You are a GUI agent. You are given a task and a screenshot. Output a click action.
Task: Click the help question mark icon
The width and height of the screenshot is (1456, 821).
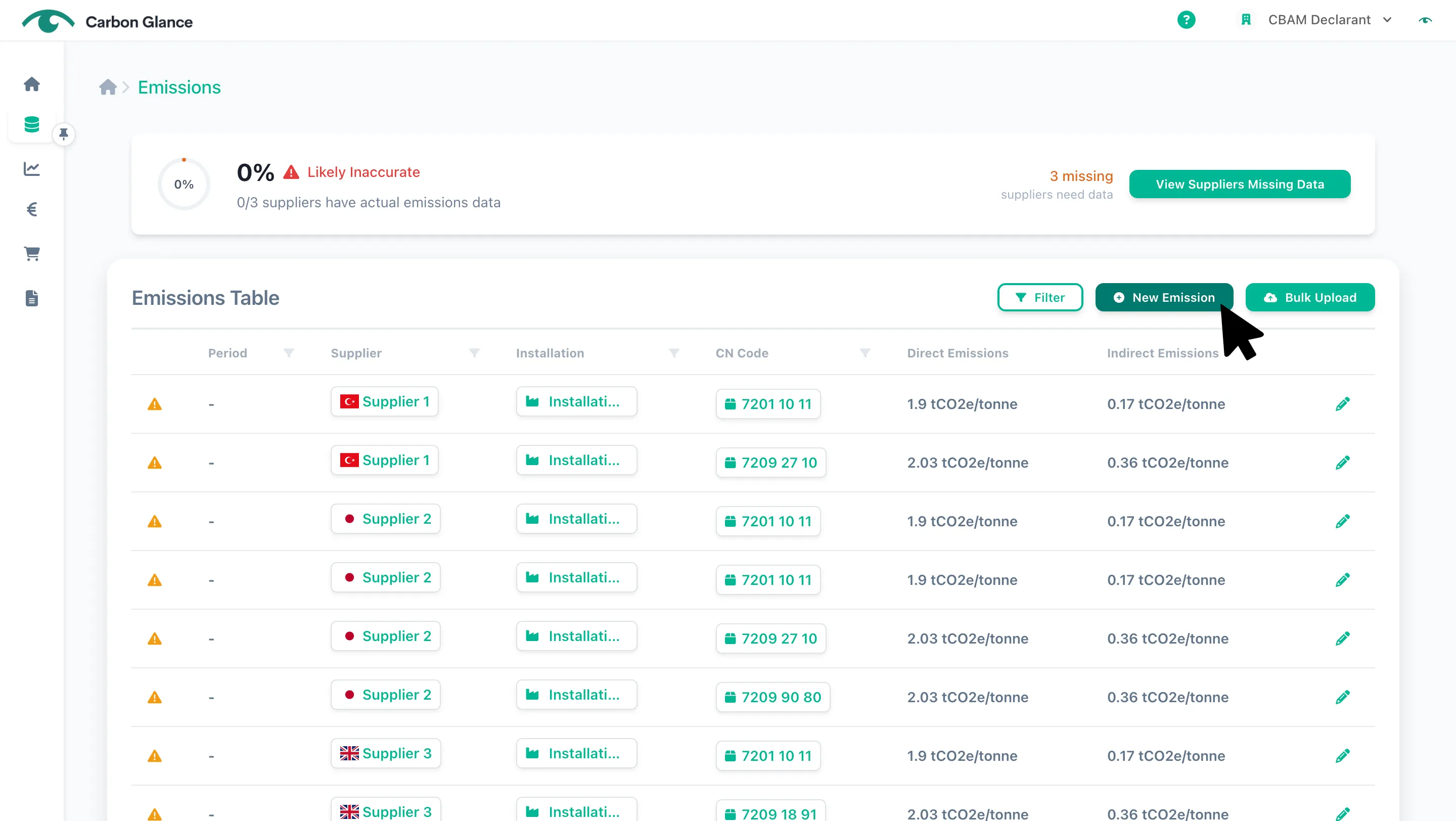point(1186,20)
